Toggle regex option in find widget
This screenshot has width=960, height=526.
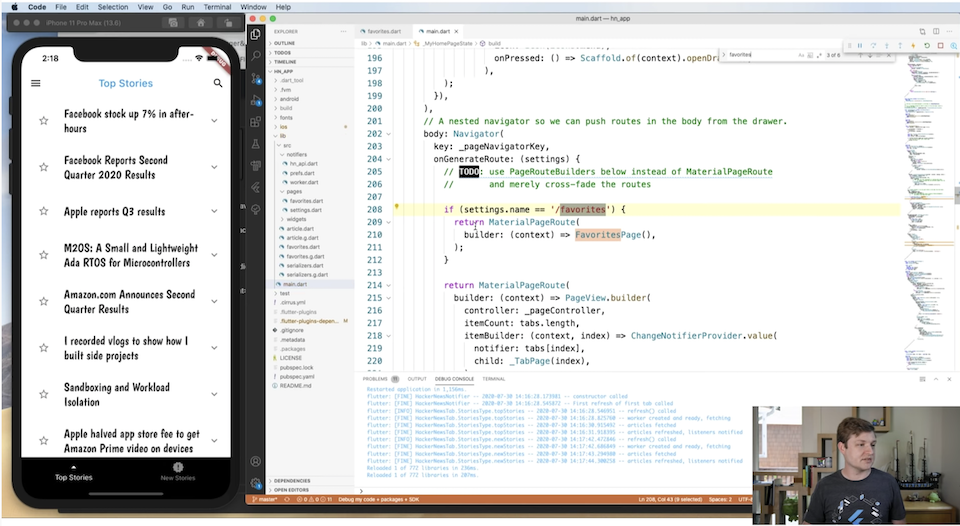[819, 55]
